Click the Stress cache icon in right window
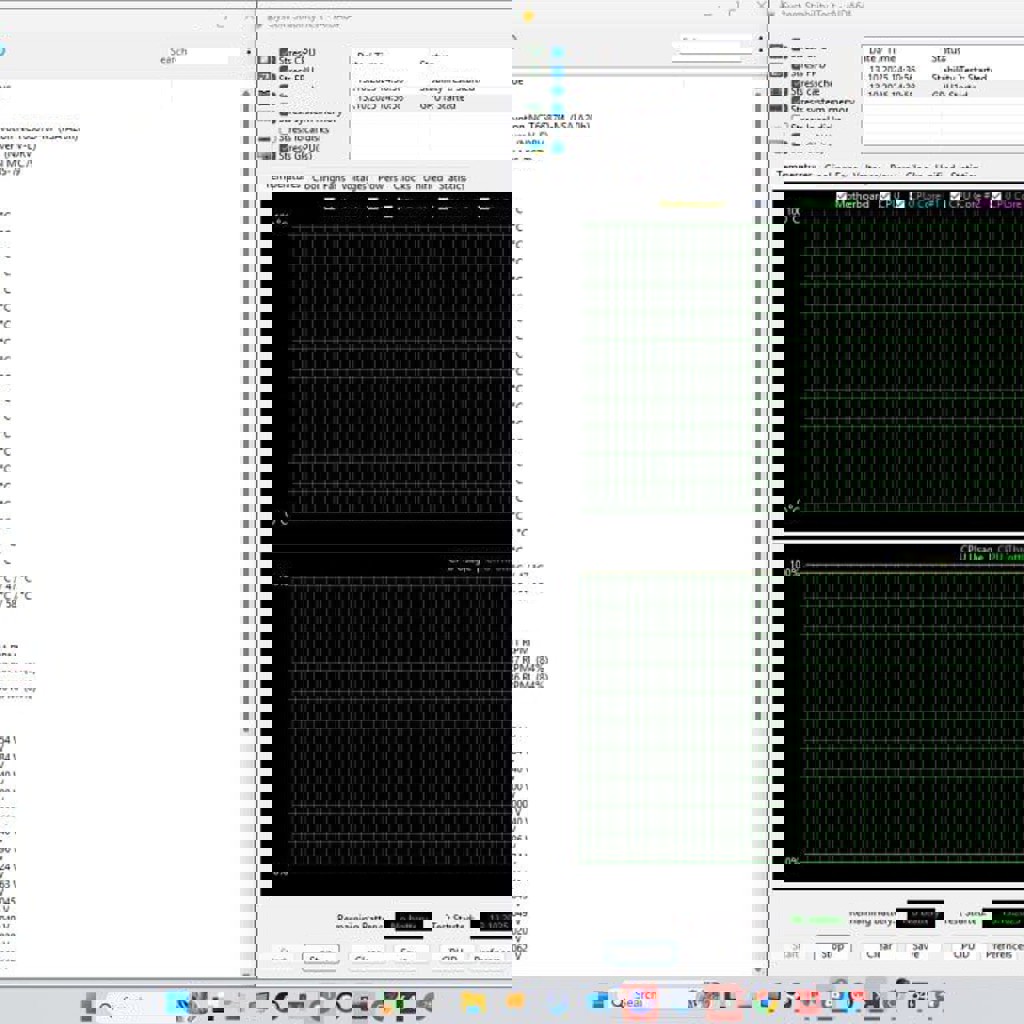 (x=778, y=92)
